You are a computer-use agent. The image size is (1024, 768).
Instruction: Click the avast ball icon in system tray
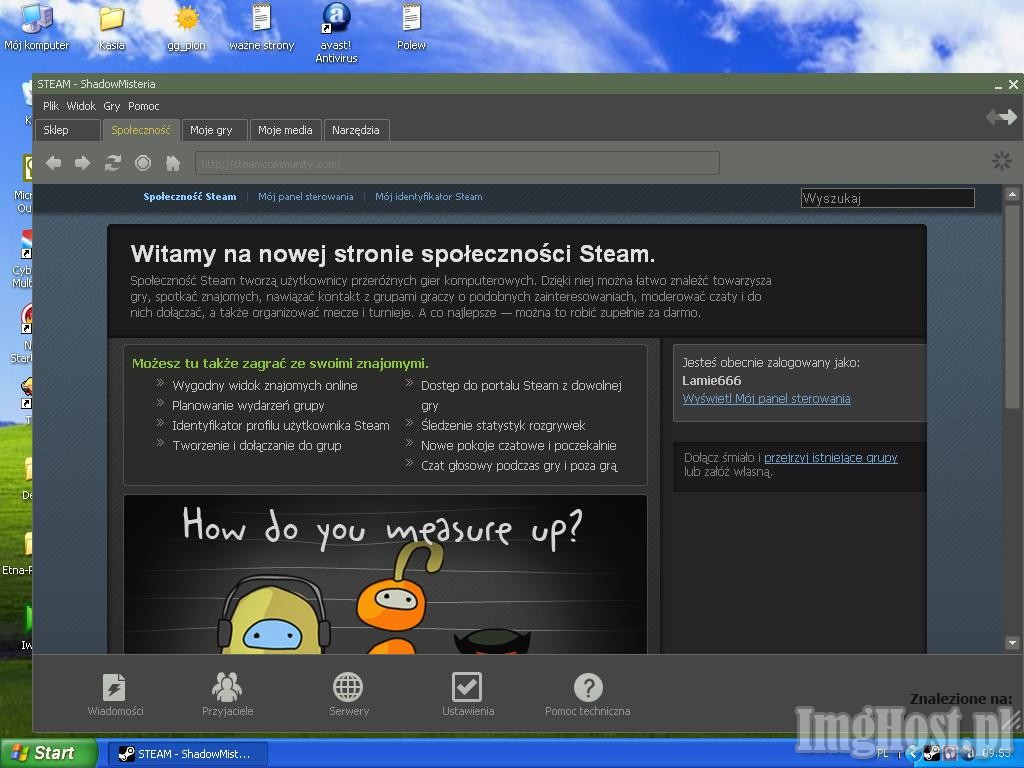coord(970,754)
